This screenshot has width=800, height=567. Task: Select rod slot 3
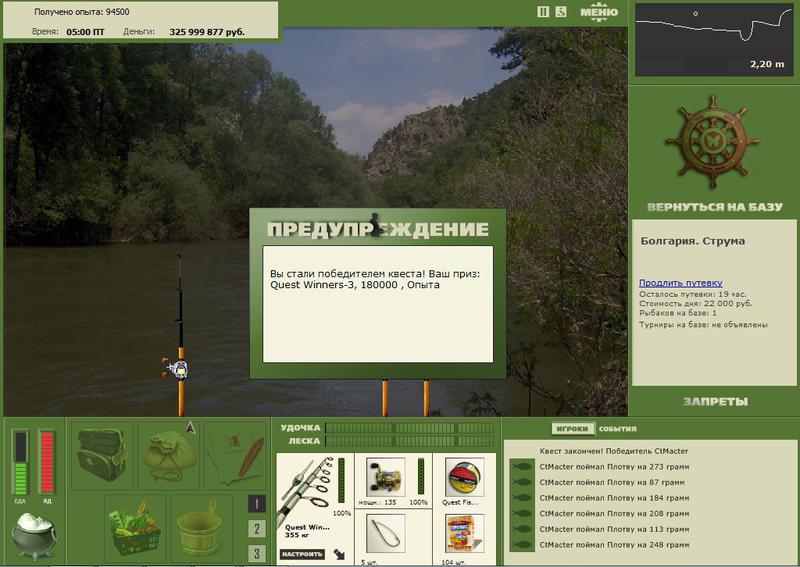257,553
